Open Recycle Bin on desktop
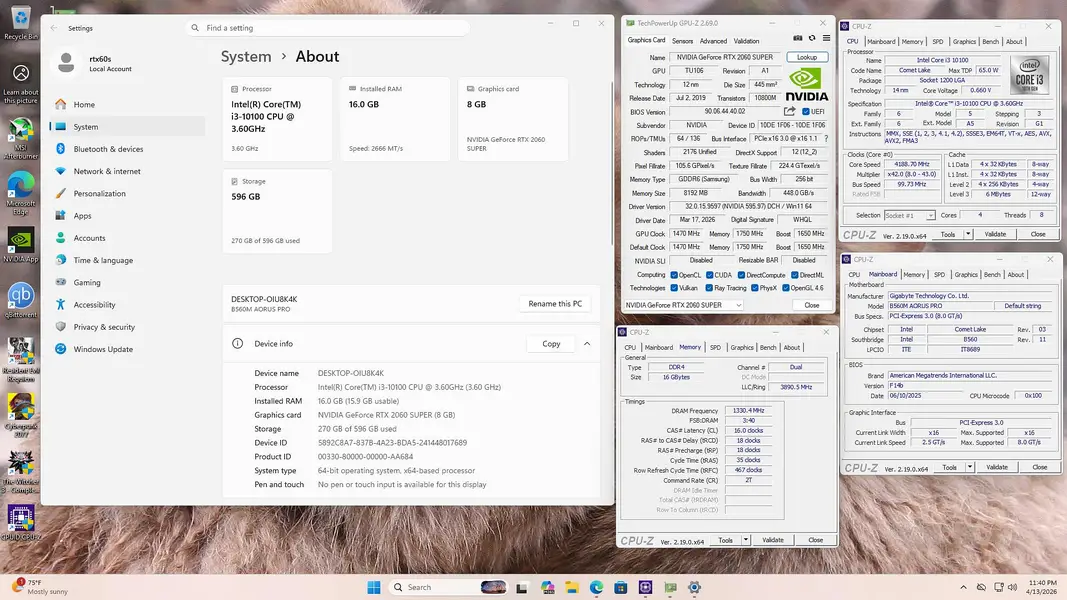The height and width of the screenshot is (600, 1067). [20, 22]
